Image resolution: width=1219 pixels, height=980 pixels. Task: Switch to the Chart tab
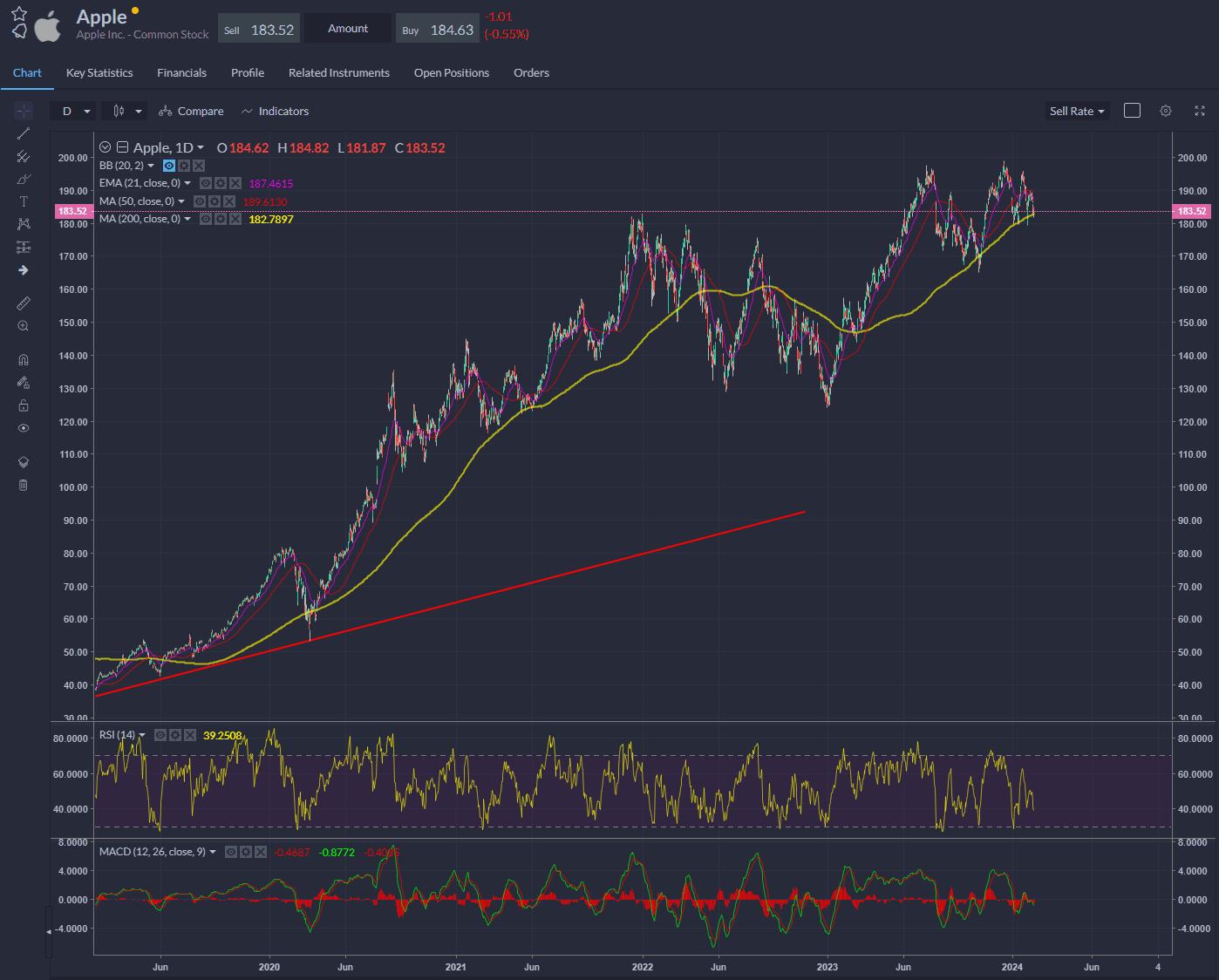click(27, 72)
